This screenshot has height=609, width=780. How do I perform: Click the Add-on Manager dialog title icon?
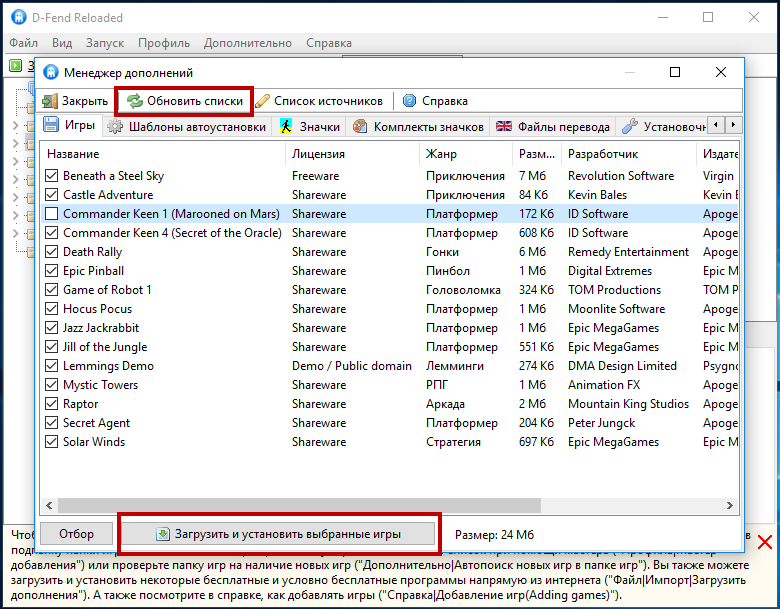tap(51, 73)
